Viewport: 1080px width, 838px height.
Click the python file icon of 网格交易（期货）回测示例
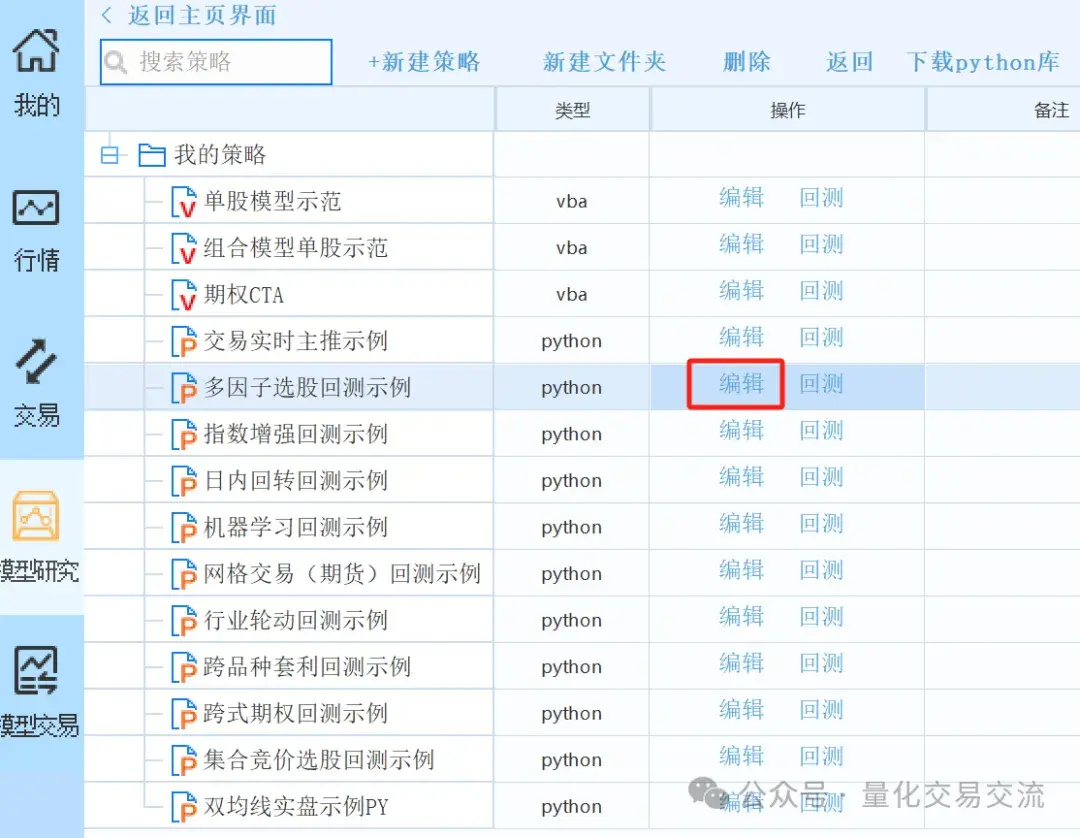(184, 574)
